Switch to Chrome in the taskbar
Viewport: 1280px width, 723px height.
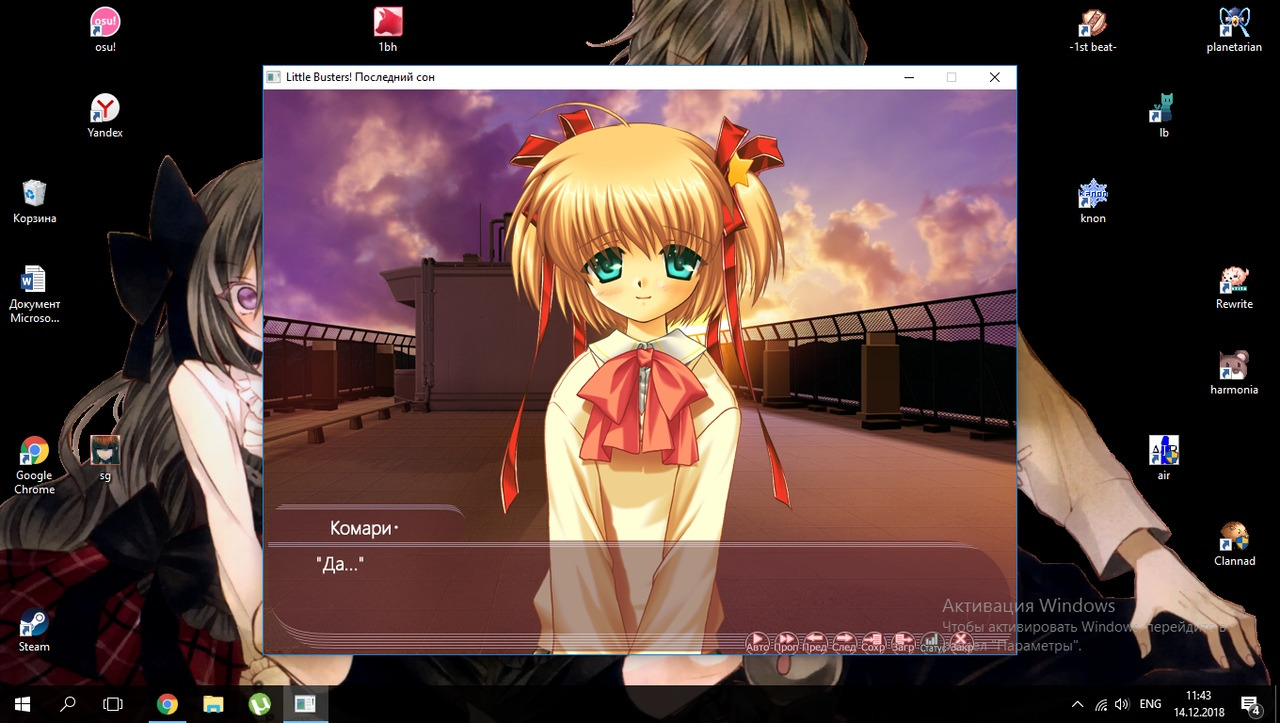coord(167,704)
